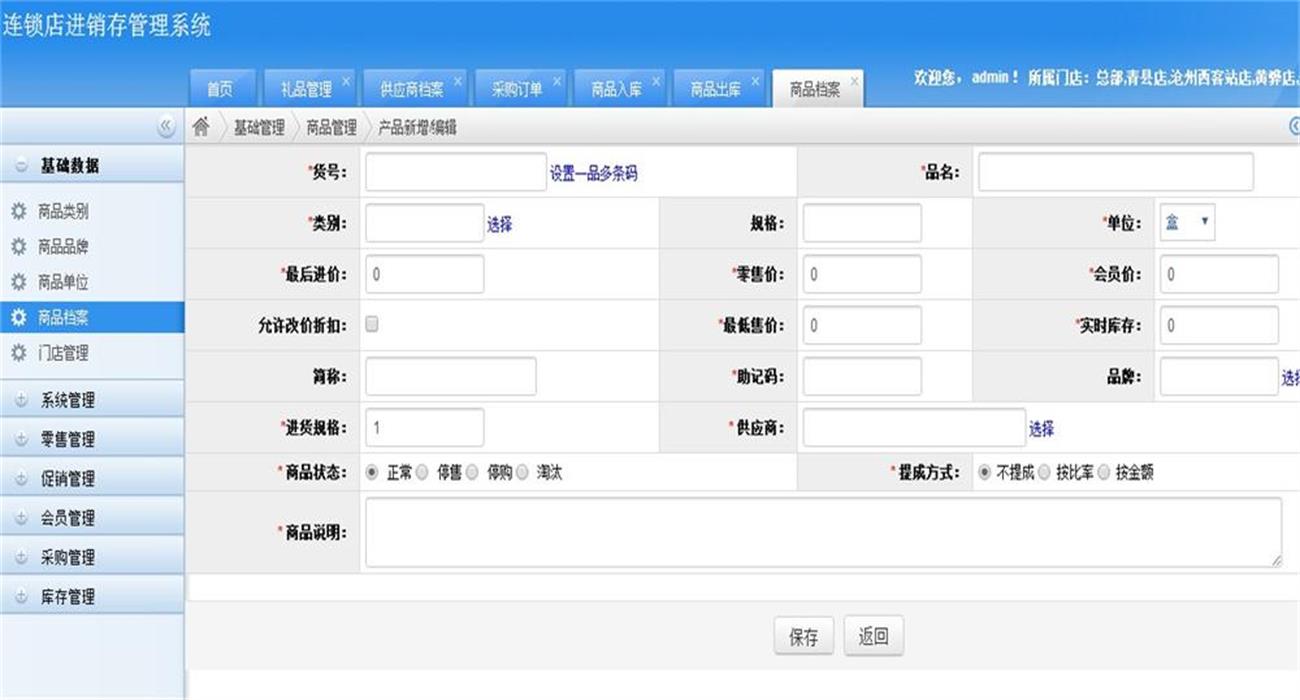Switch to the 首页 tab
Viewport: 1300px width, 700px height.
(220, 89)
